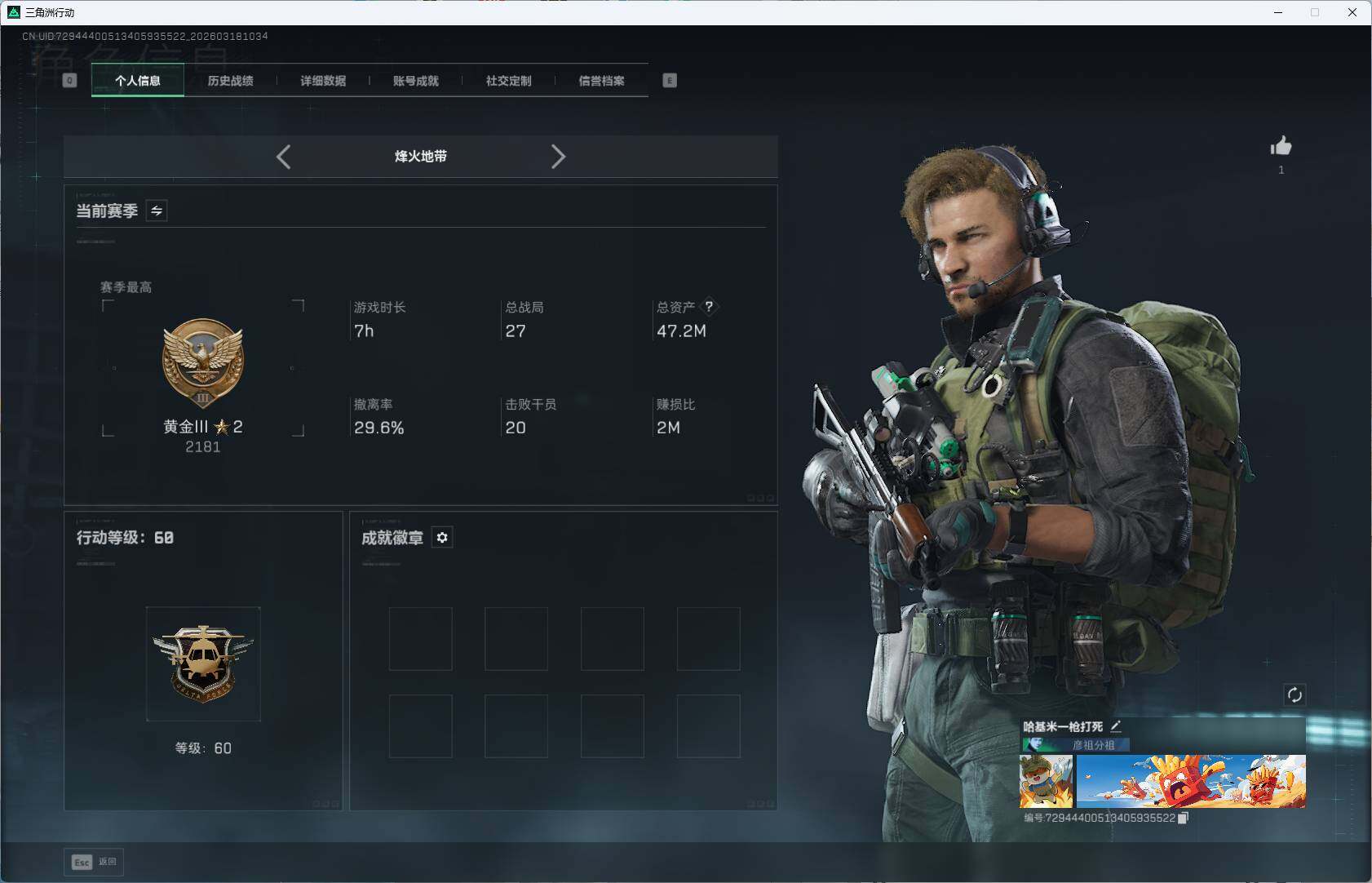The height and width of the screenshot is (883, 1372).
Task: Click the 今 icon next to 当前赛季
Action: click(x=156, y=211)
